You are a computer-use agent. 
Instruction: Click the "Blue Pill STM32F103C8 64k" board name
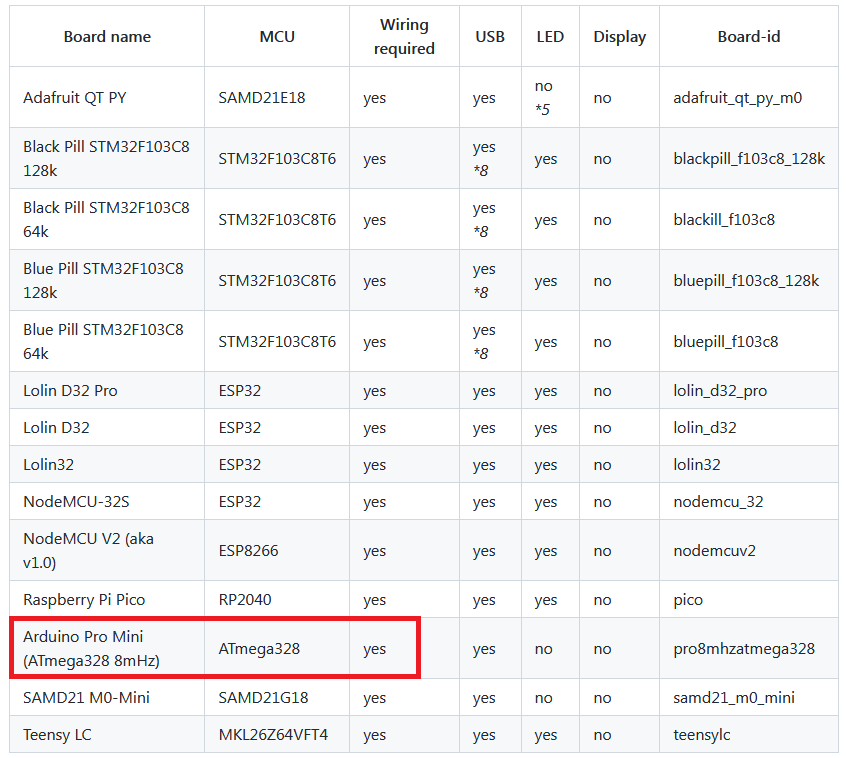103,341
